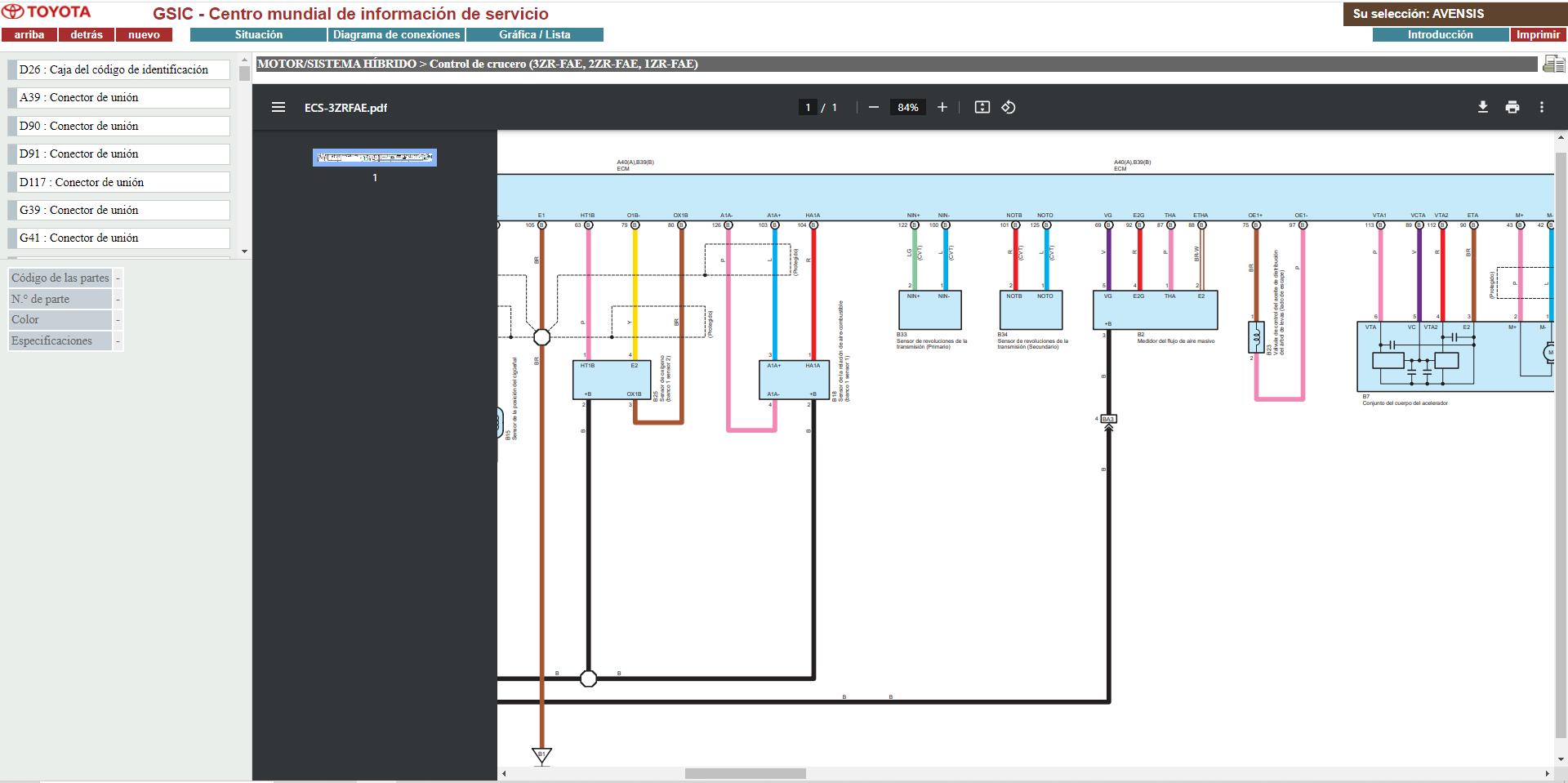Select the page 1 thumbnail

click(375, 158)
